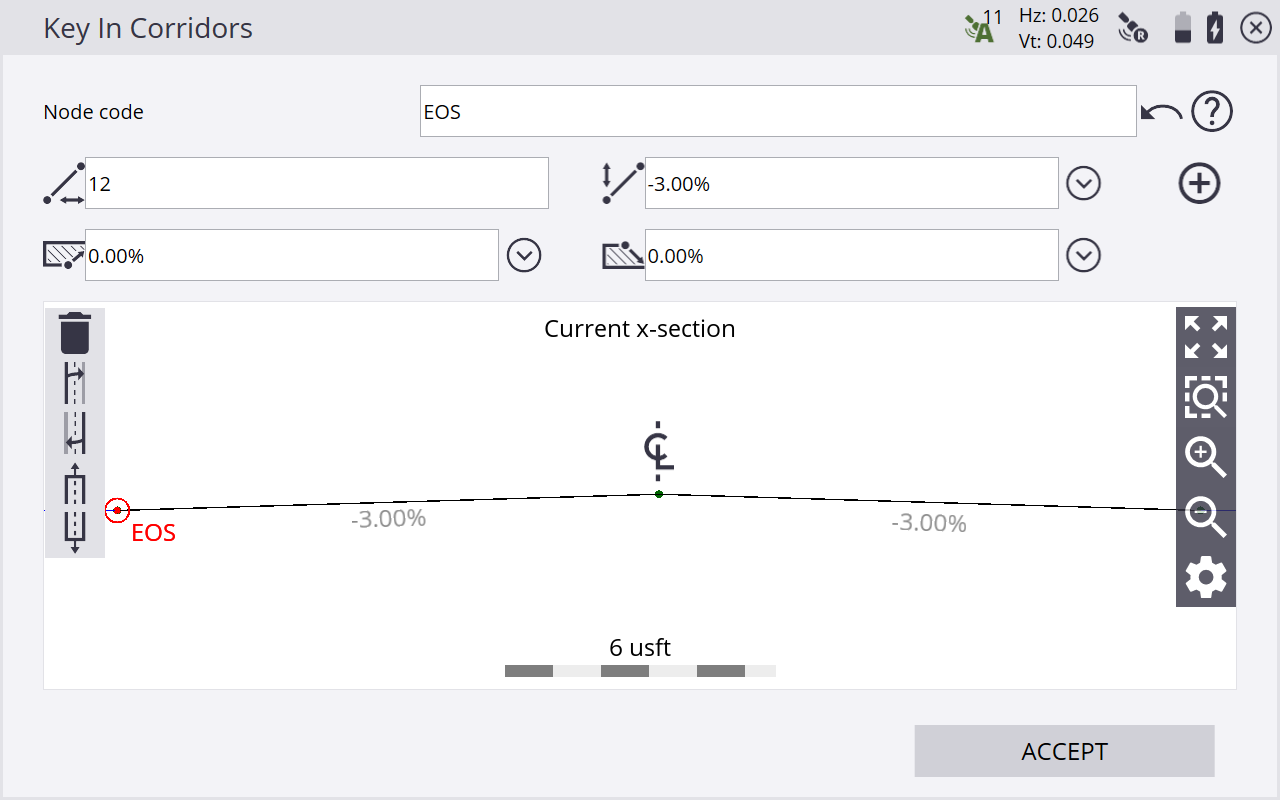Open the help question mark icon
The width and height of the screenshot is (1280, 800).
(1211, 111)
